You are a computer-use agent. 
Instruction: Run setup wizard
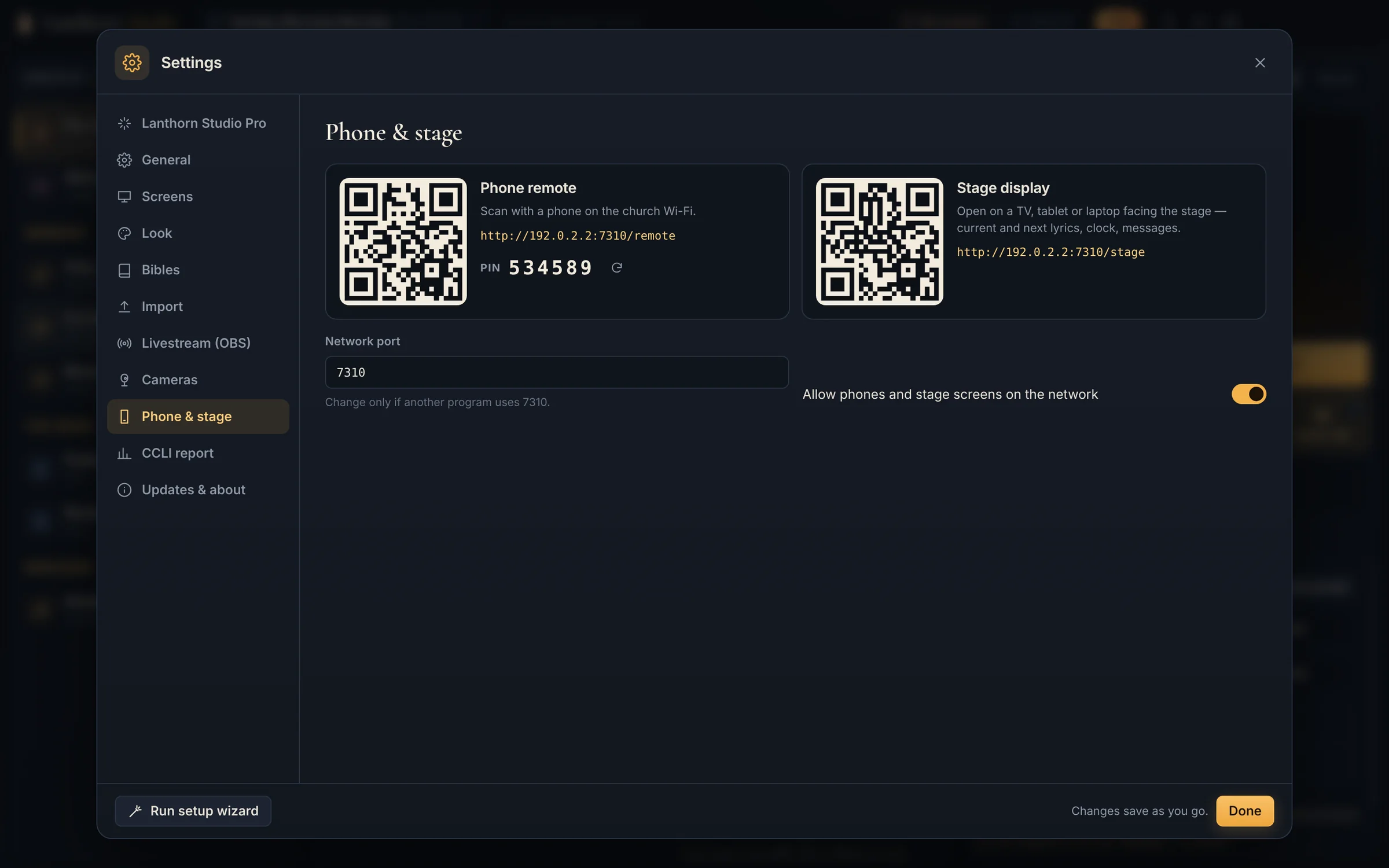193,811
